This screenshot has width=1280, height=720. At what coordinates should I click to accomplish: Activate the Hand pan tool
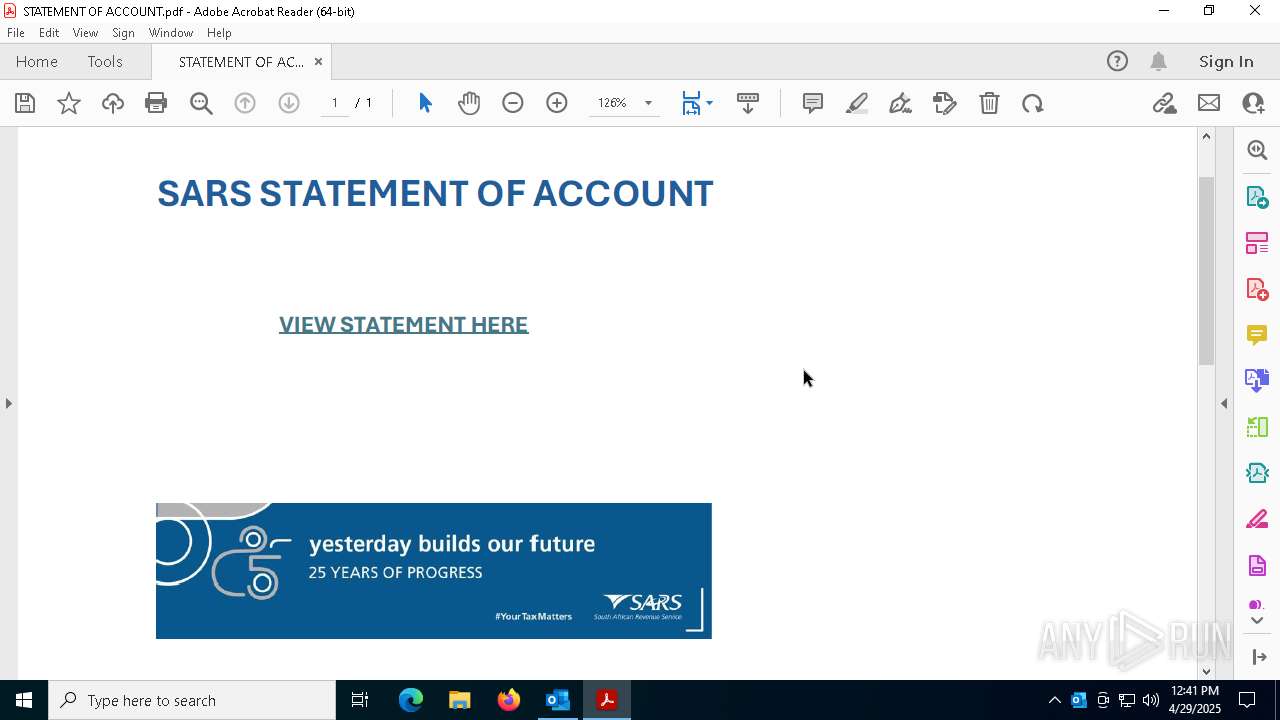(469, 103)
